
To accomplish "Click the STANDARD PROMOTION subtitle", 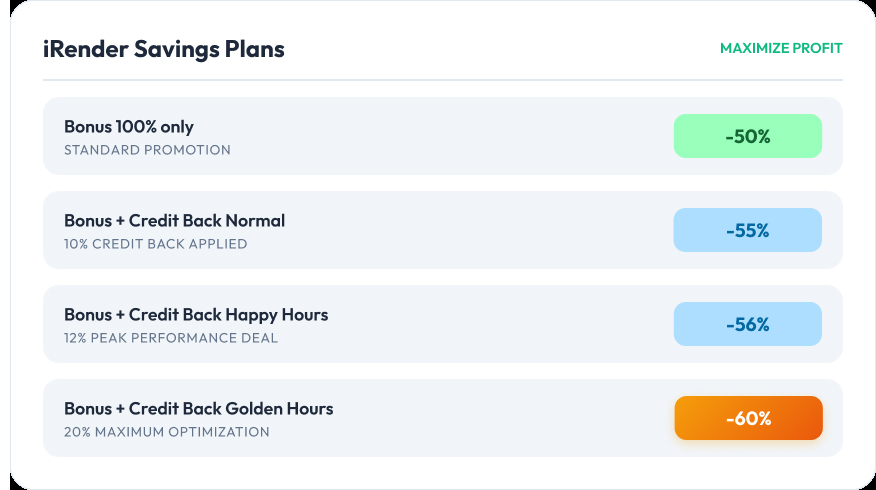I will pos(147,150).
